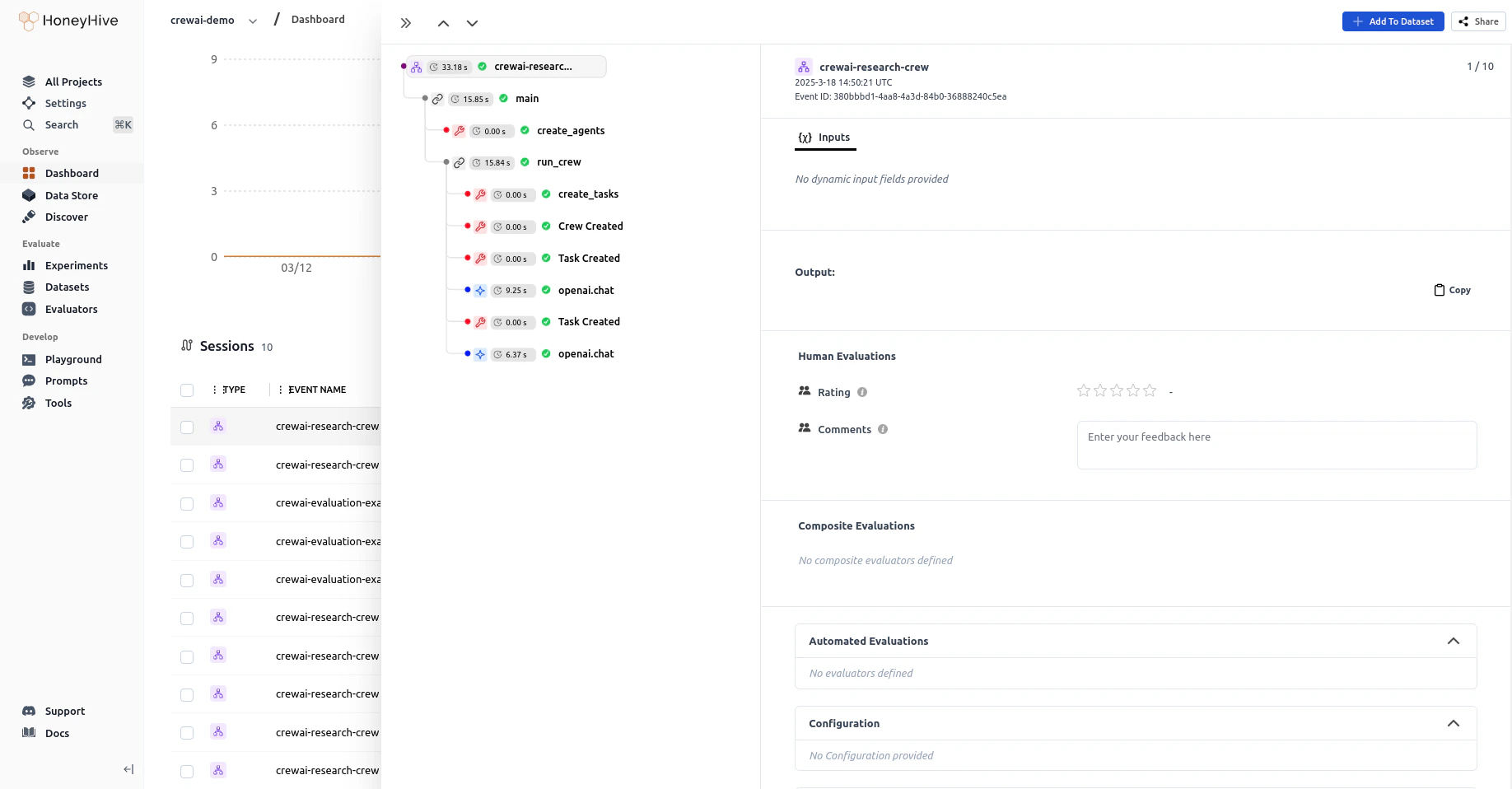Click the feedback comments text field

pyautogui.click(x=1276, y=445)
